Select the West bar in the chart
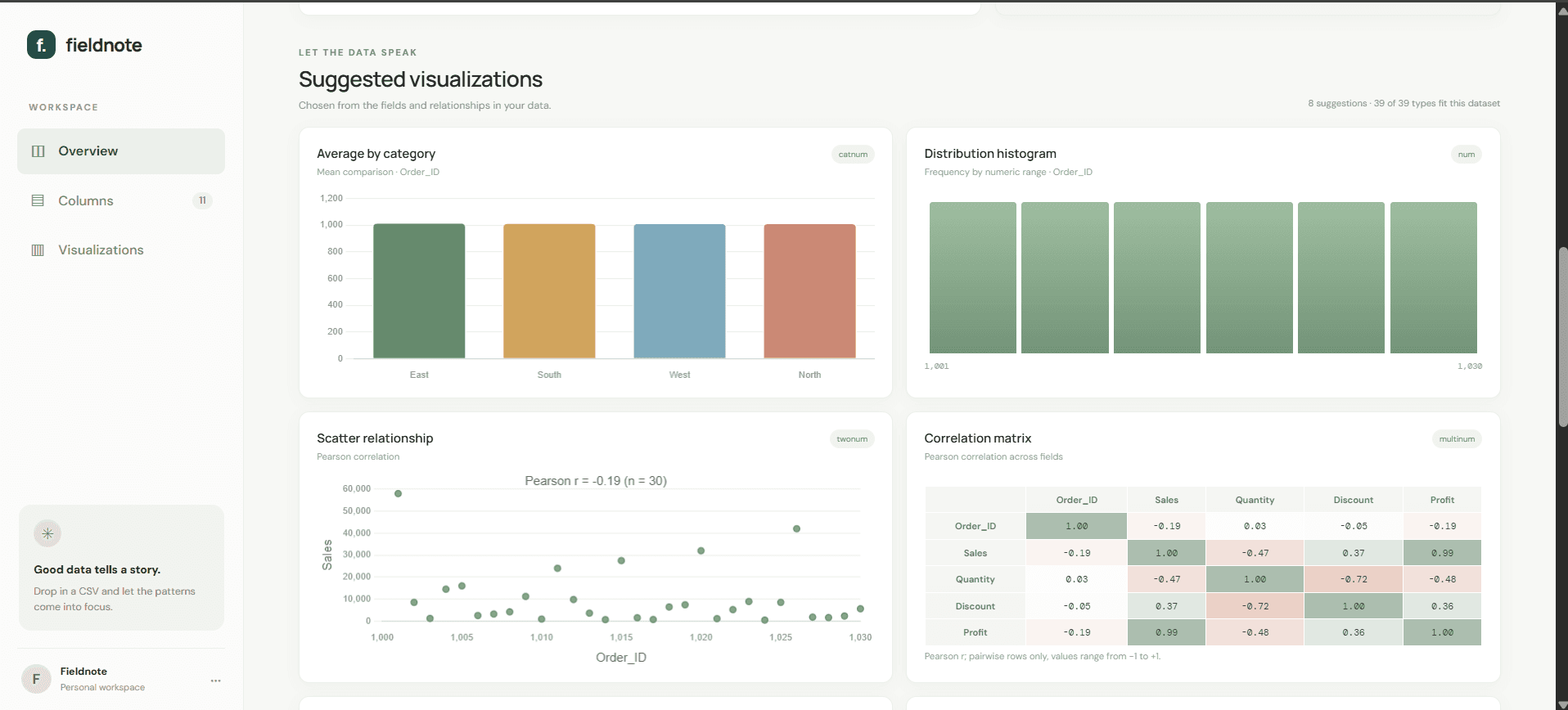Viewport: 1568px width, 710px height. point(679,291)
